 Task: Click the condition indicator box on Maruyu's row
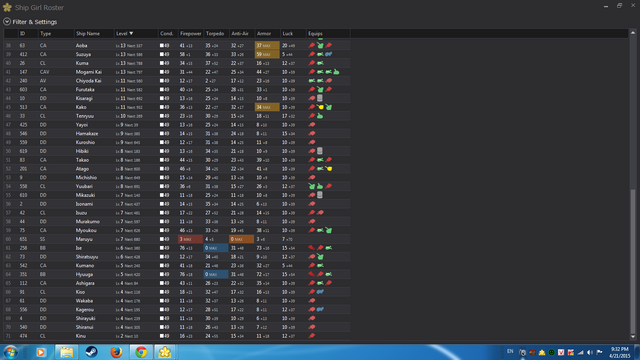tap(162, 239)
